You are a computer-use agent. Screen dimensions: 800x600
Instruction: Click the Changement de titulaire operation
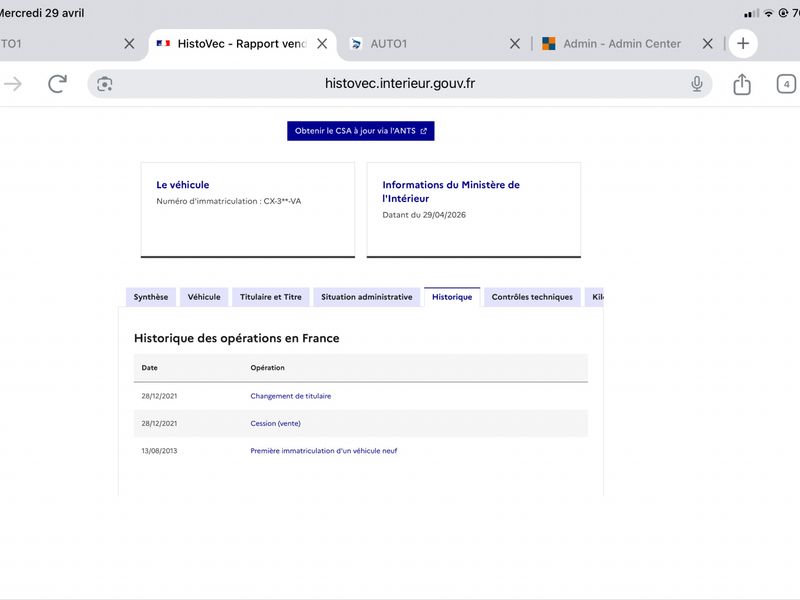(290, 396)
